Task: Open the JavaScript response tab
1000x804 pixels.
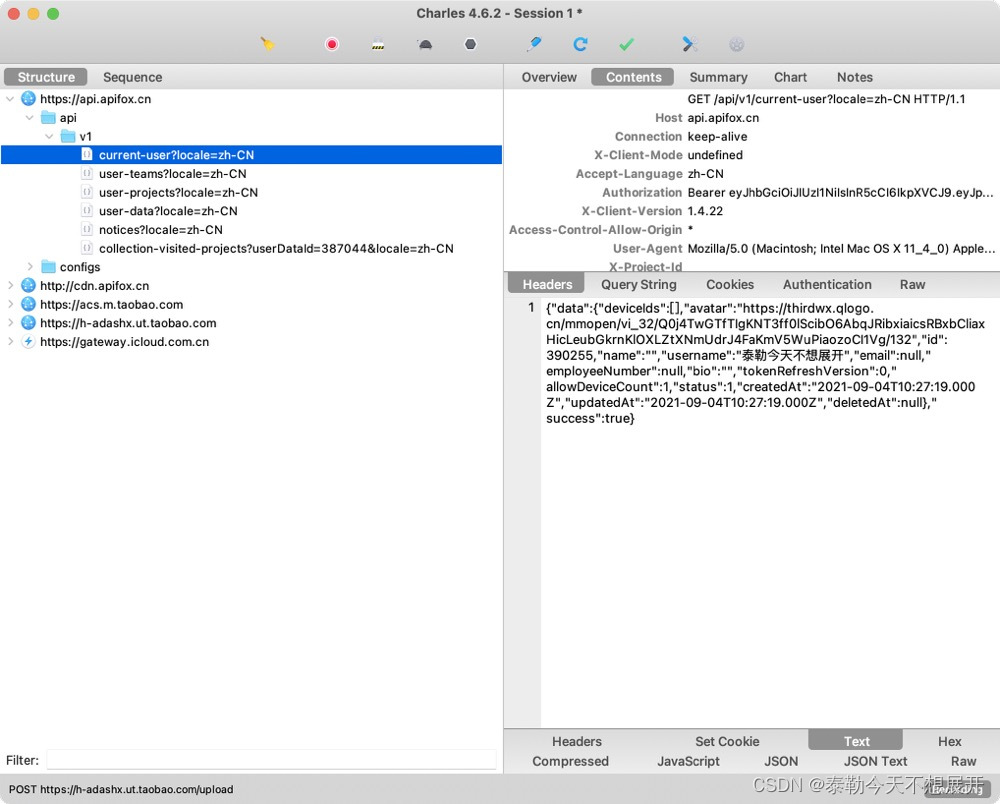Action: (688, 761)
